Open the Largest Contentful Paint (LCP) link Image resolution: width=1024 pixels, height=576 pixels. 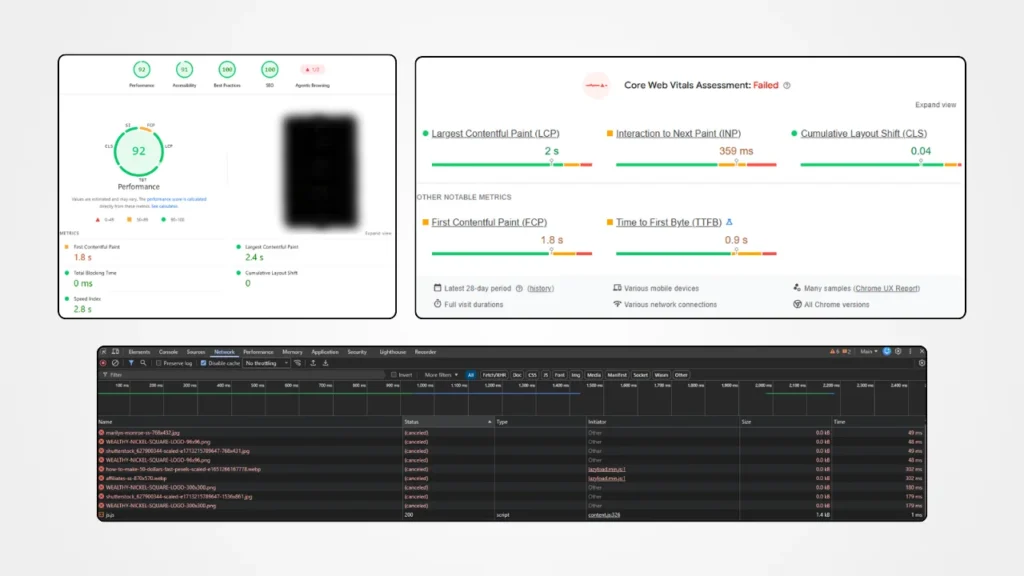pos(495,133)
